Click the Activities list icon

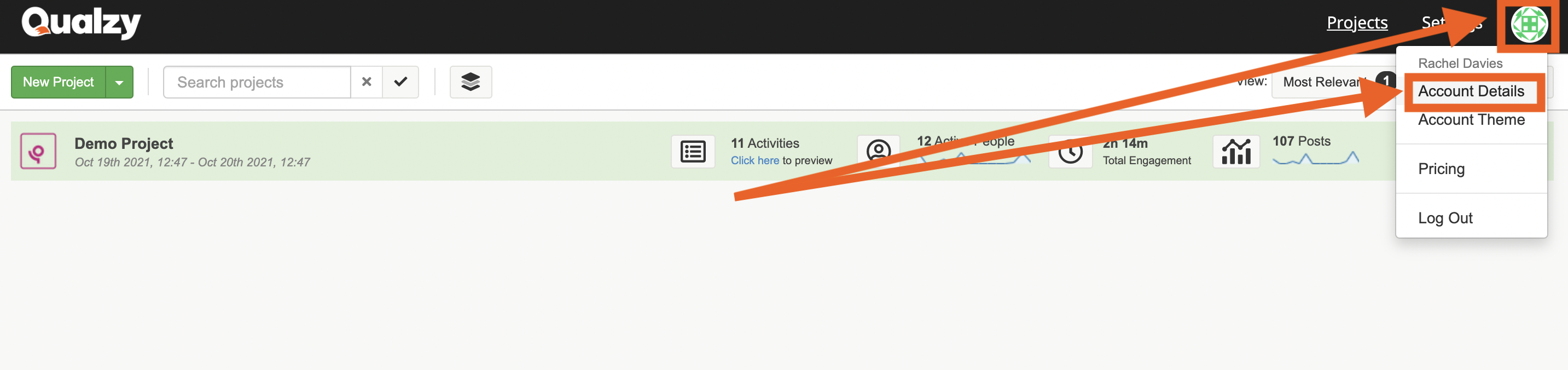[693, 152]
